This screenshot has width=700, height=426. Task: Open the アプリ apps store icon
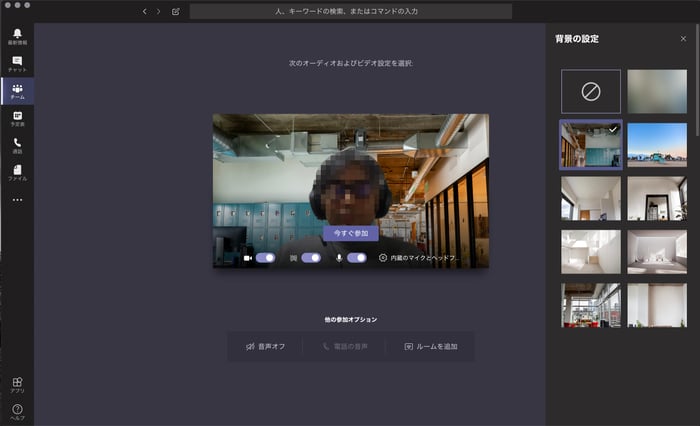(17, 384)
